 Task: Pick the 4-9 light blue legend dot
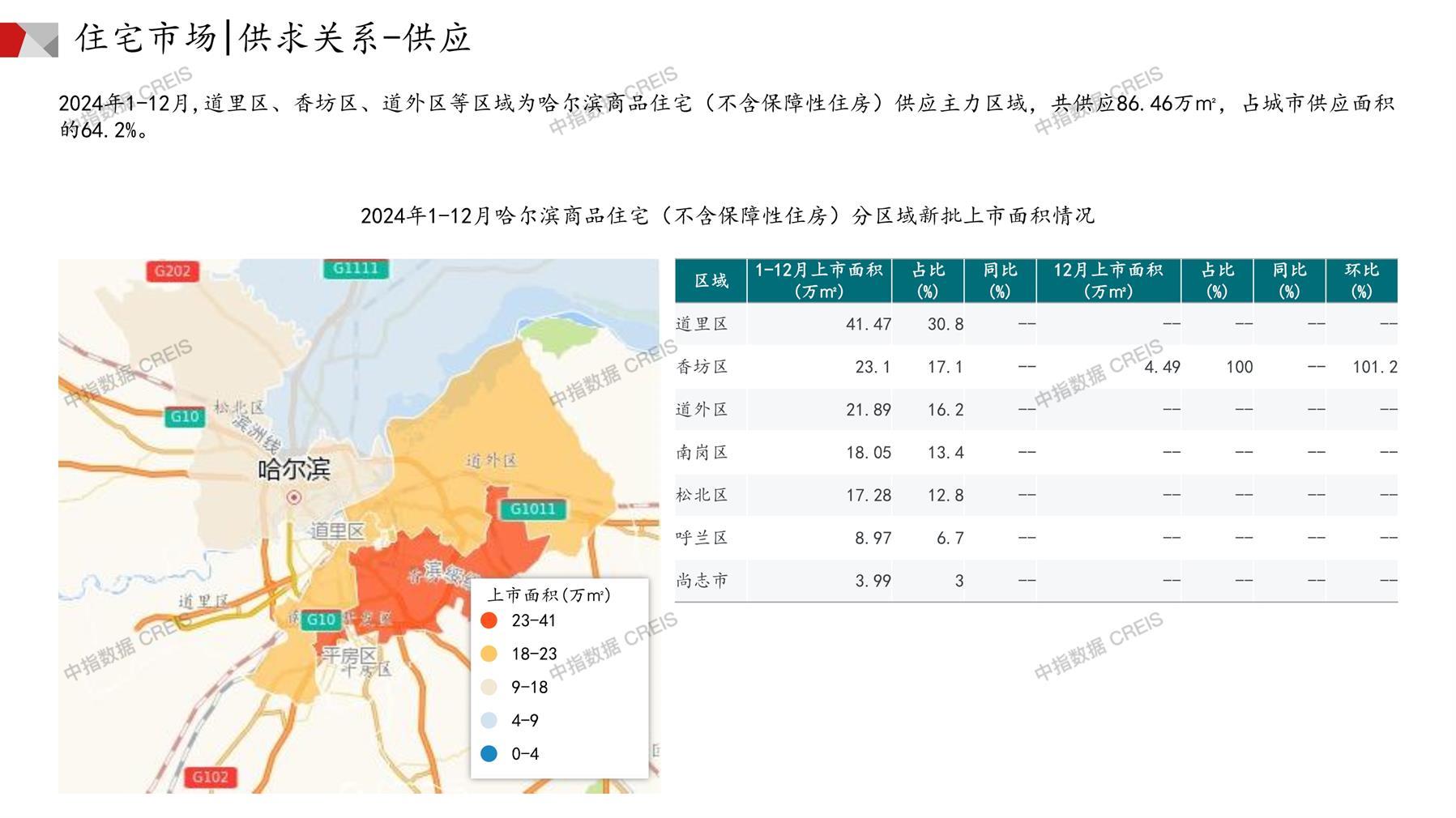[x=489, y=720]
